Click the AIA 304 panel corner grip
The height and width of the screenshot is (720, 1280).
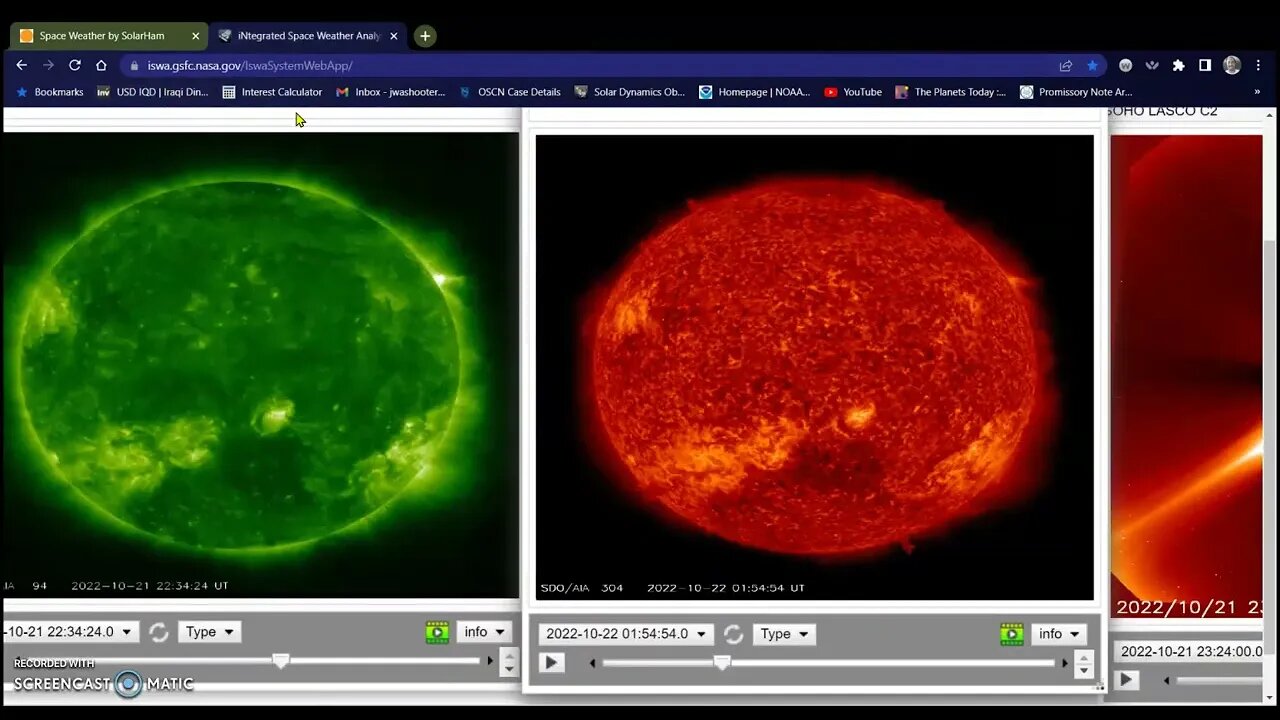click(x=1099, y=686)
